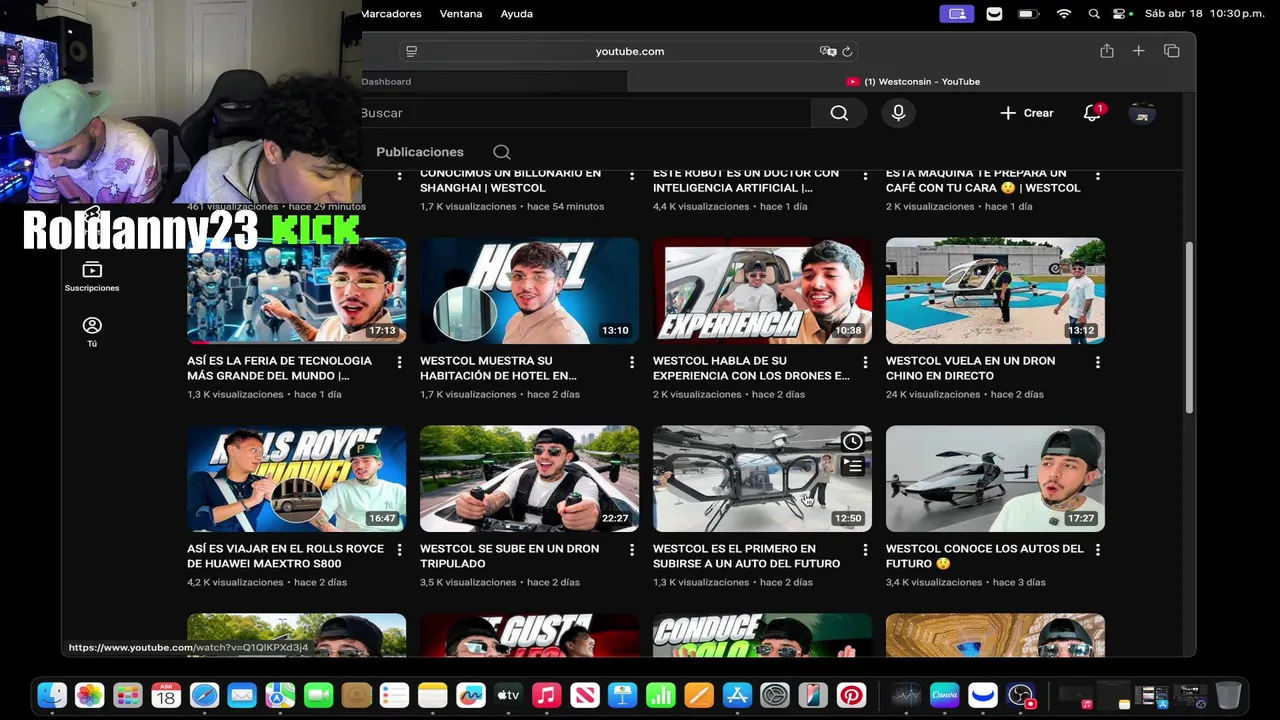The width and height of the screenshot is (1280, 720).
Task: Launch Safari from the Dock
Action: tap(204, 695)
